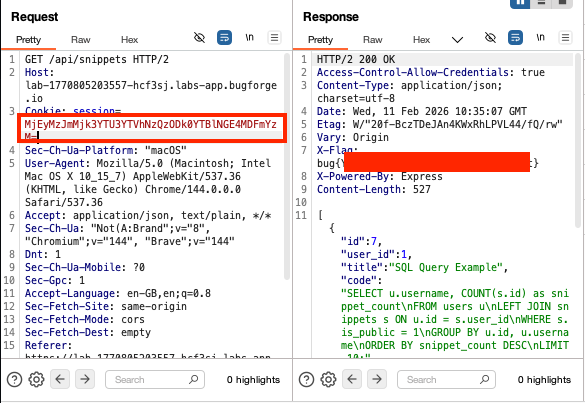Screen dimensions: 585x403
Task: Go to previous match in Response search
Action: (352, 379)
